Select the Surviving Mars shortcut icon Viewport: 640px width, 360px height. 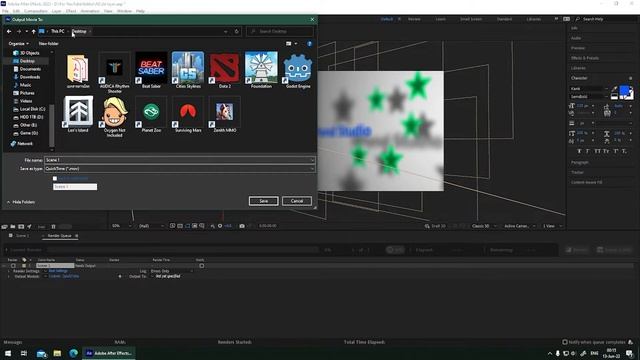(x=188, y=111)
